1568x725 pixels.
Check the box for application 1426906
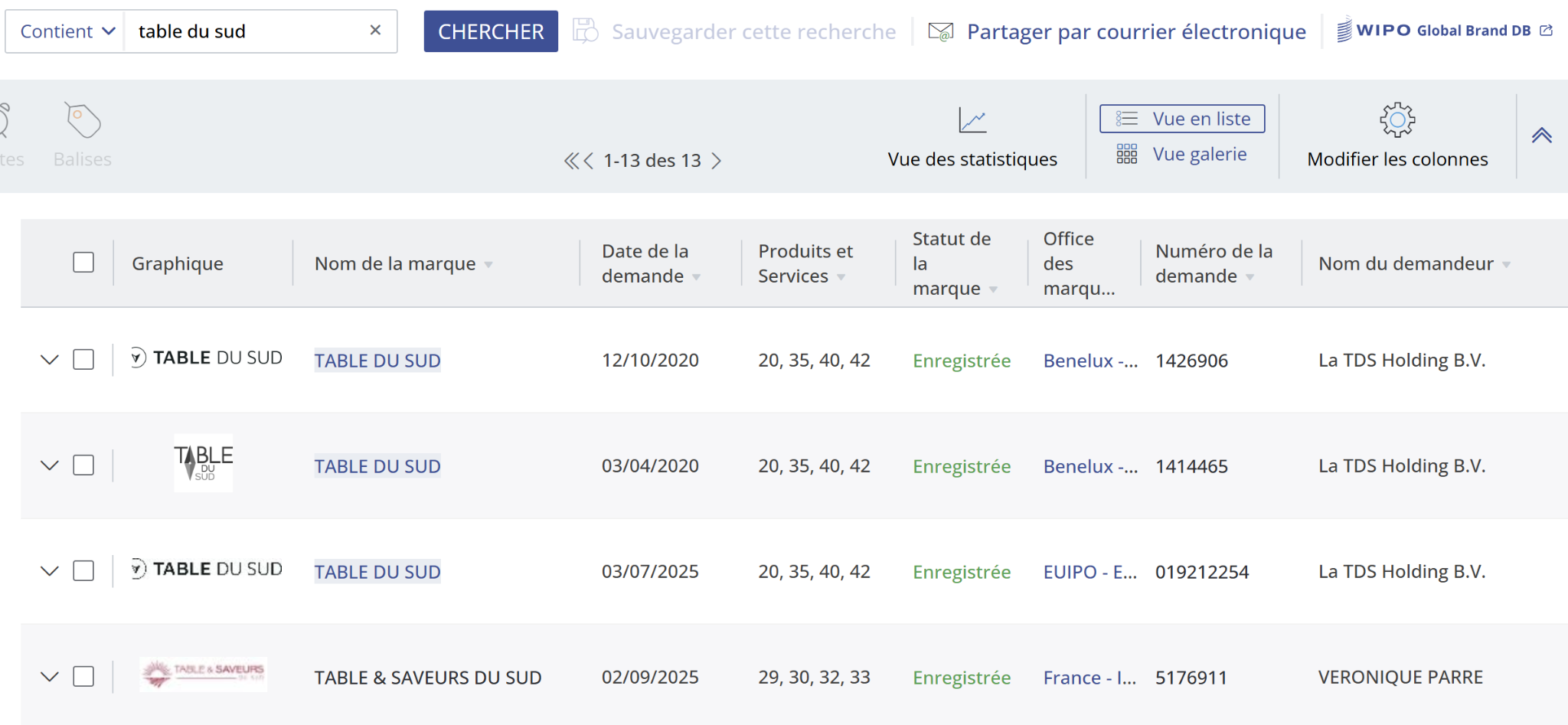tap(83, 360)
